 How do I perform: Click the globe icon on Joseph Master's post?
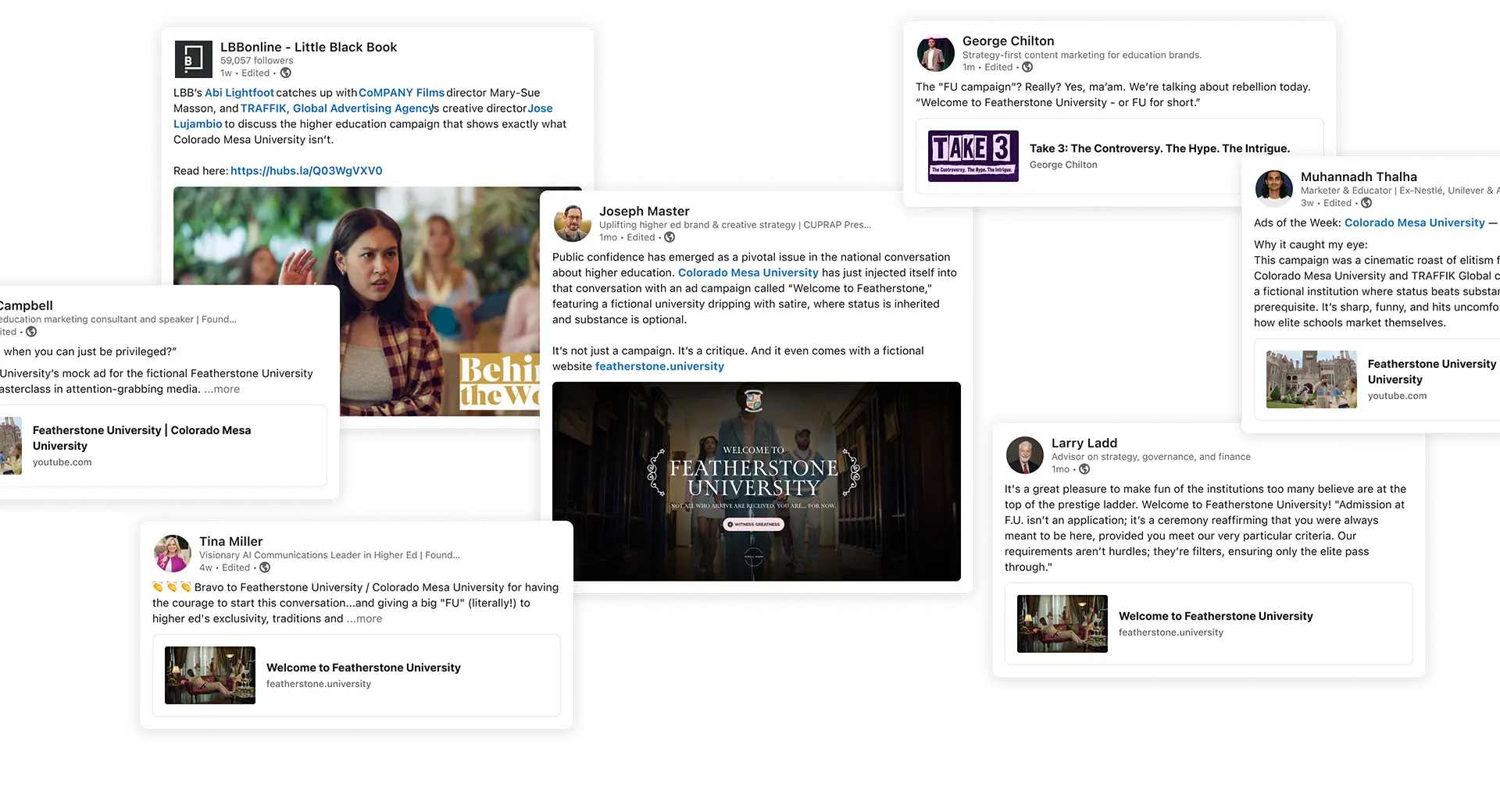[670, 237]
